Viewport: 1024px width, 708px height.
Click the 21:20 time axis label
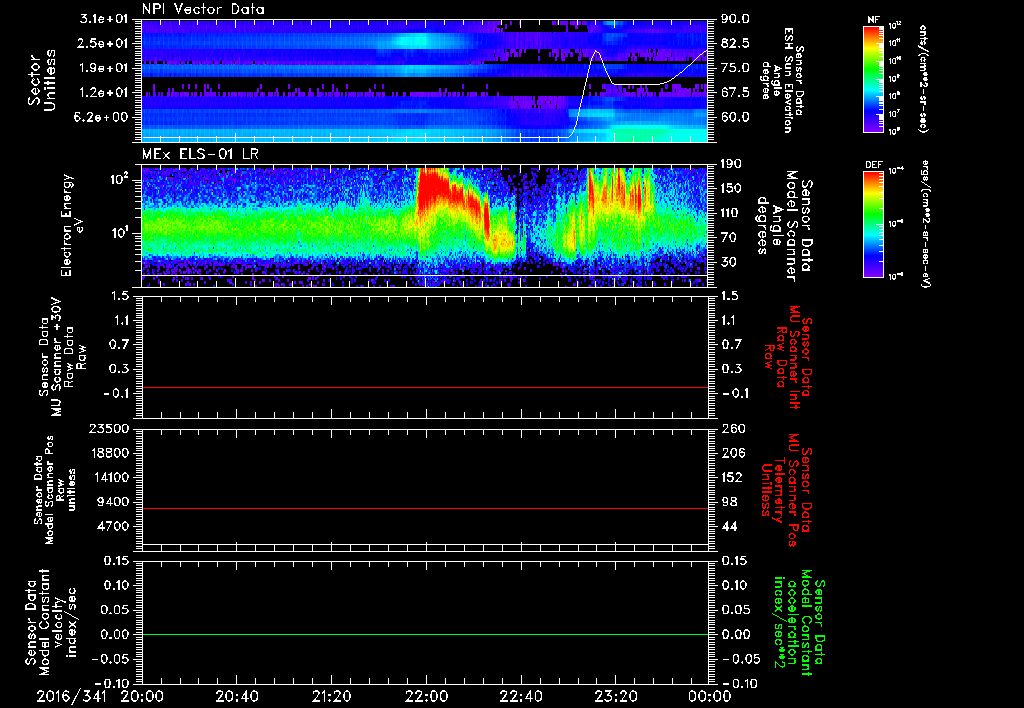pos(332,695)
